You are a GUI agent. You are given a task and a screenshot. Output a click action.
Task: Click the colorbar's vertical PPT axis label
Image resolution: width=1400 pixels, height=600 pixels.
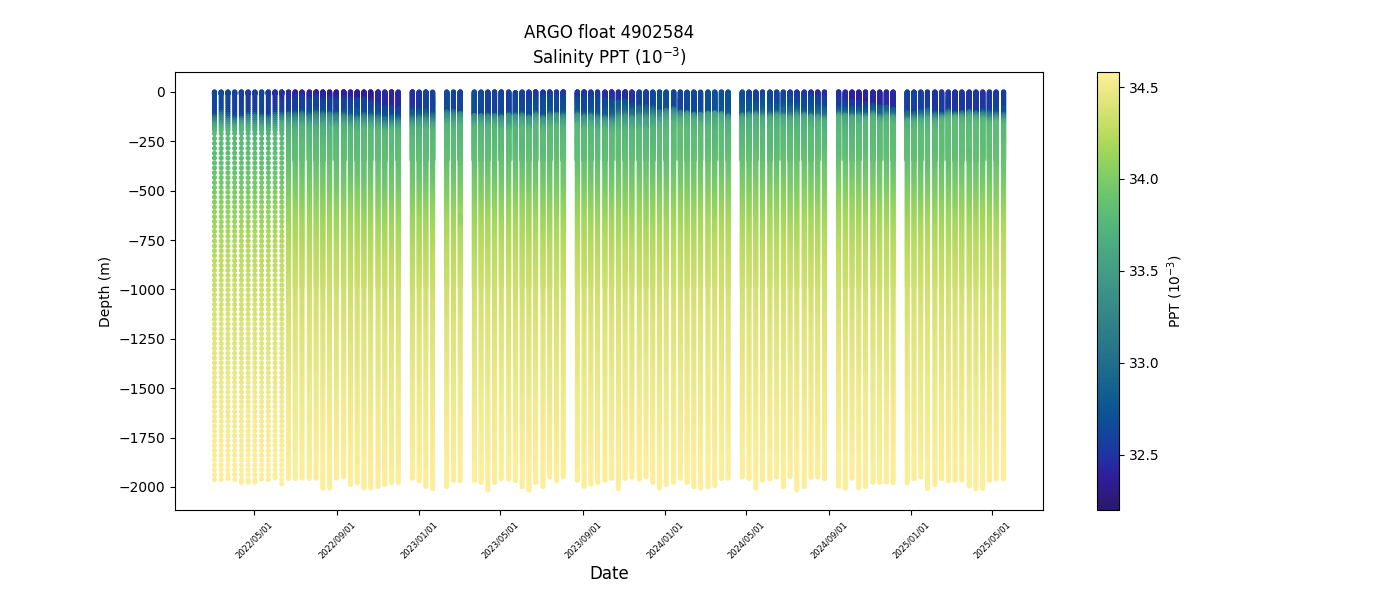(1174, 291)
